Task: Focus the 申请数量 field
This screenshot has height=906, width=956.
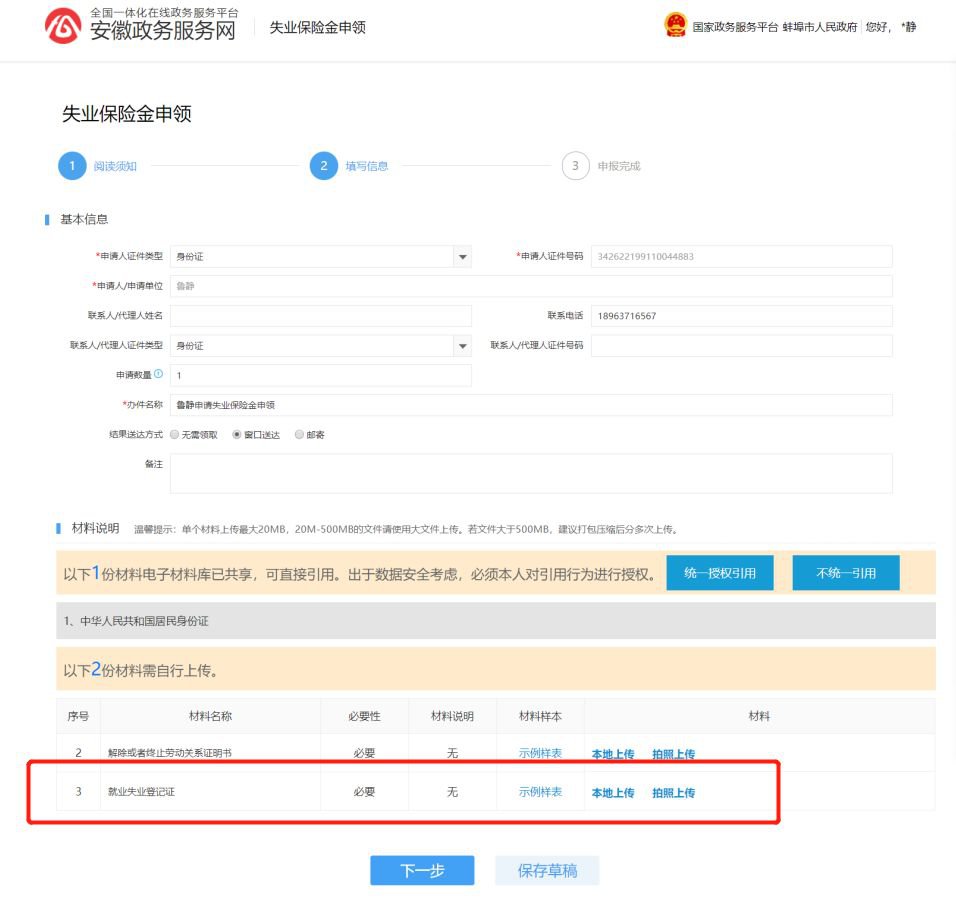Action: click(321, 376)
